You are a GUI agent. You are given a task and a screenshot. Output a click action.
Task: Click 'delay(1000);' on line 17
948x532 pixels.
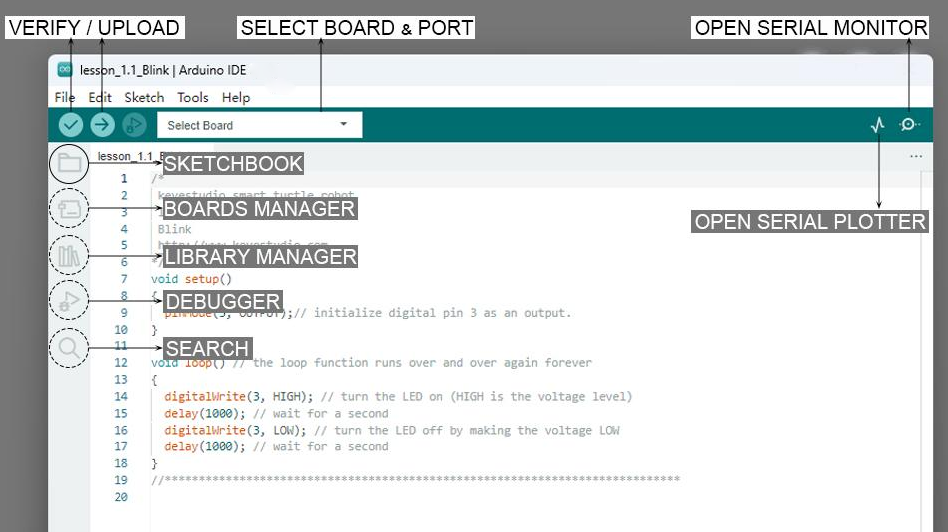[204, 446]
